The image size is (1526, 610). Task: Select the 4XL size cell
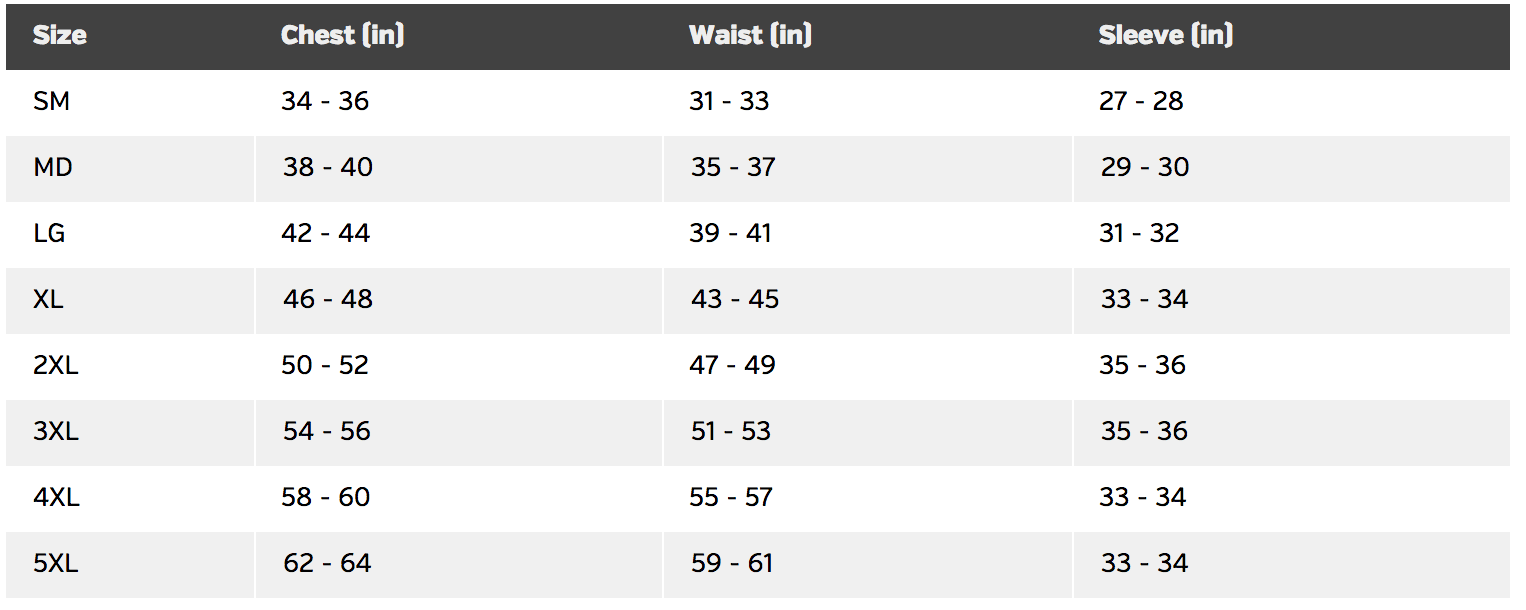pyautogui.click(x=56, y=497)
